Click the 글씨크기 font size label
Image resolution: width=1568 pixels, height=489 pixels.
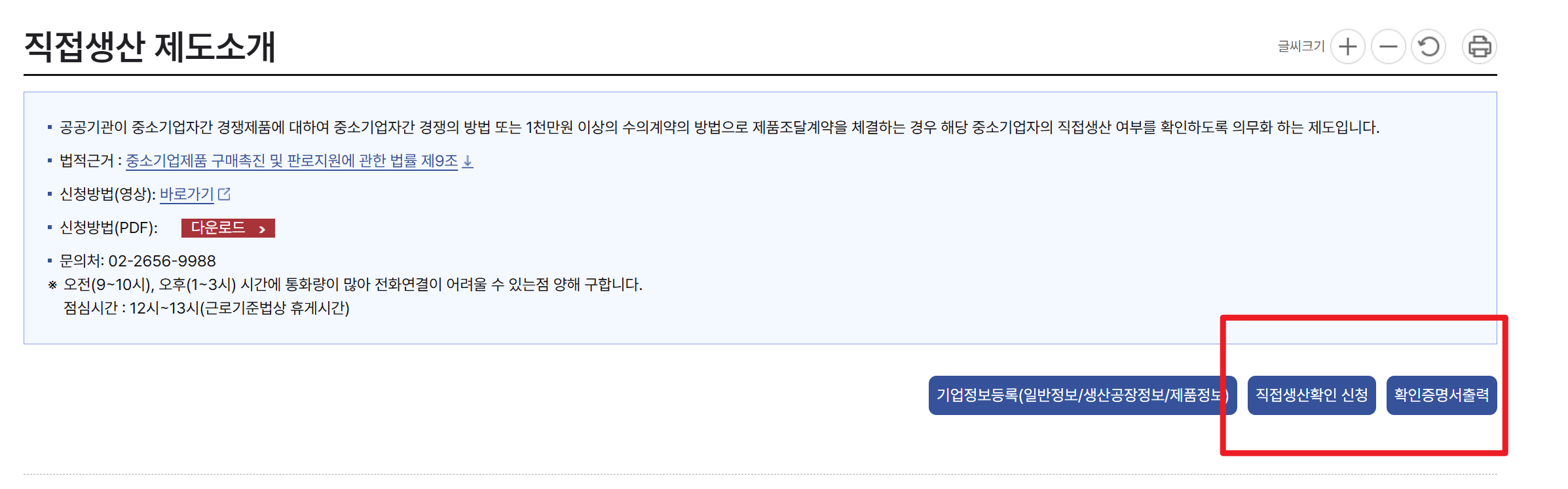[1301, 46]
